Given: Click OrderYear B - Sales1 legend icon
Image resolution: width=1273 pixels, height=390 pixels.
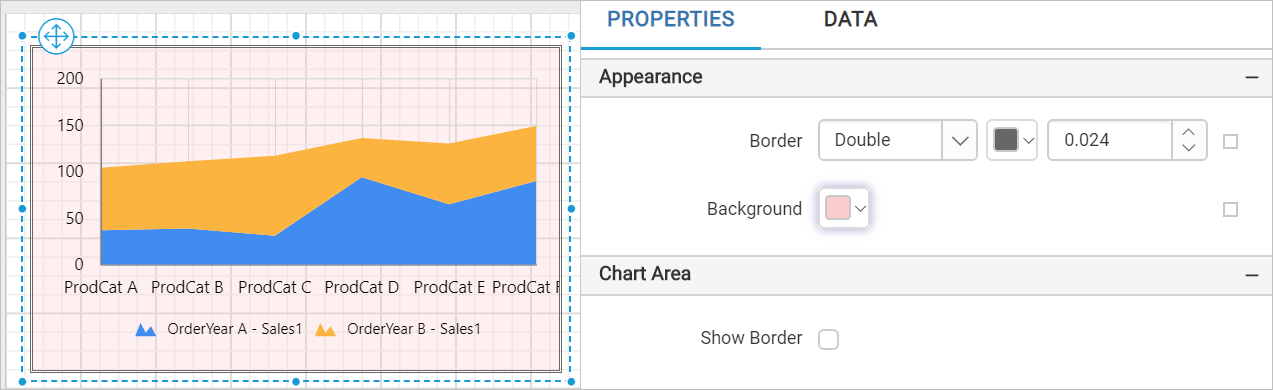Looking at the screenshot, I should tap(325, 329).
